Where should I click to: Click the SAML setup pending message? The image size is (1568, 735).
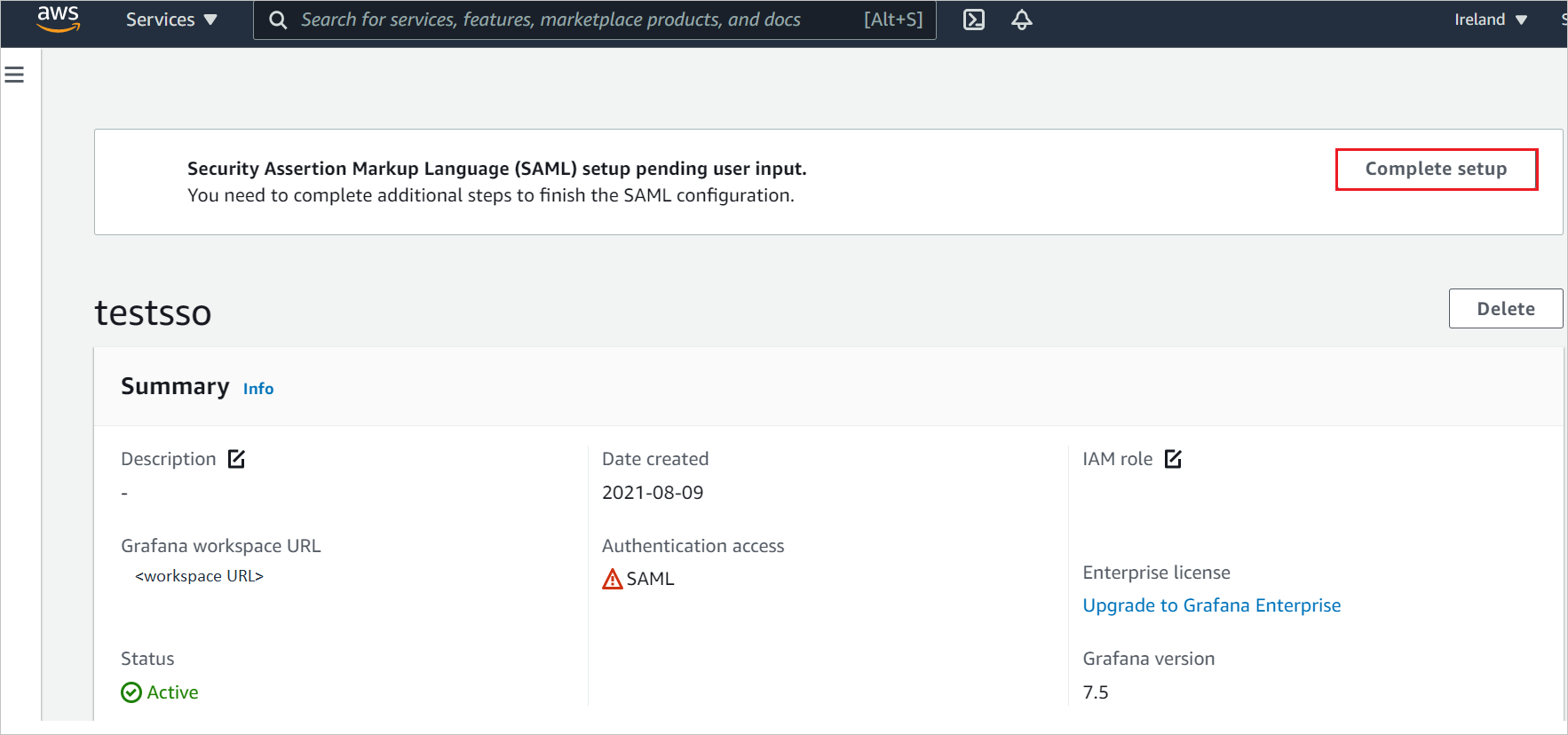coord(497,169)
